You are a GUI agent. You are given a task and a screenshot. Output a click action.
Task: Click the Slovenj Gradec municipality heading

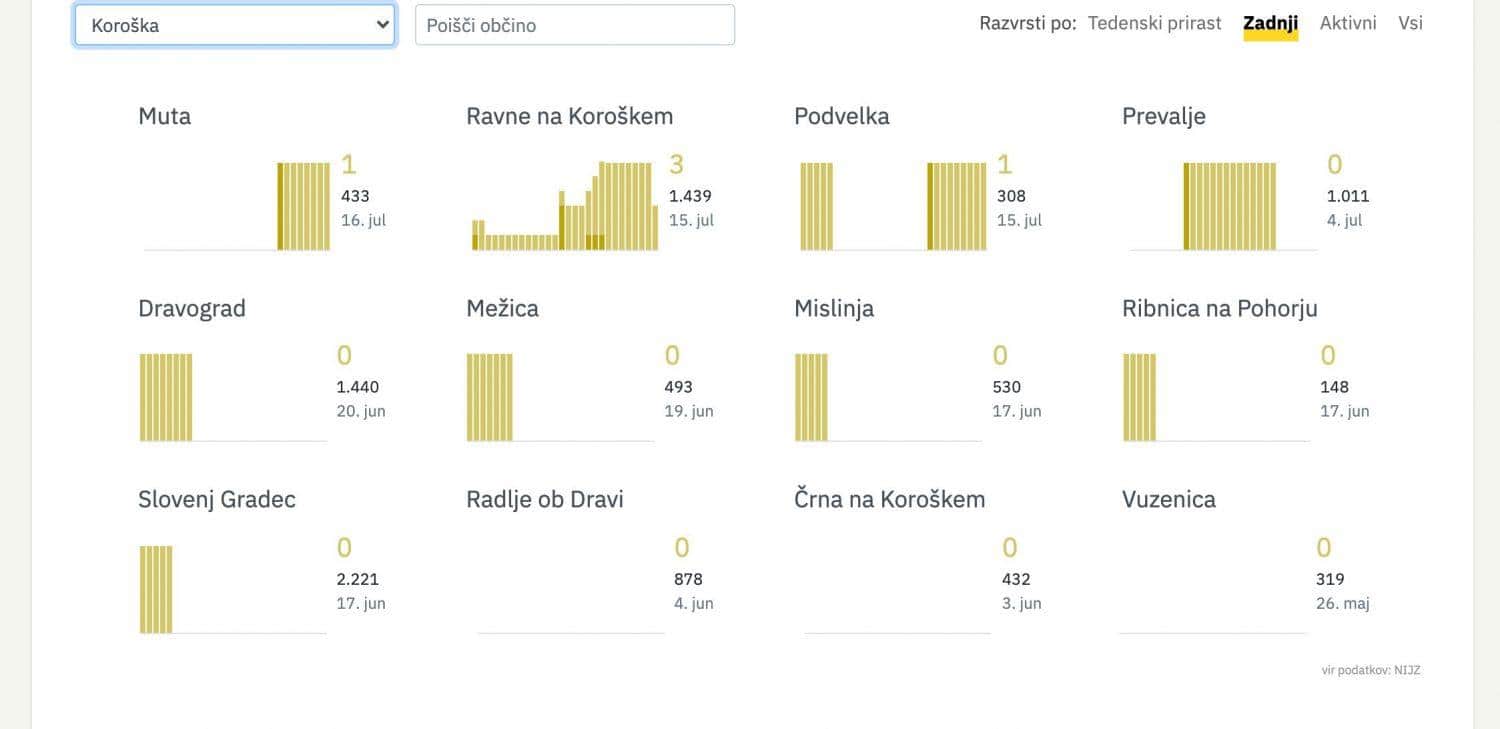pos(216,499)
